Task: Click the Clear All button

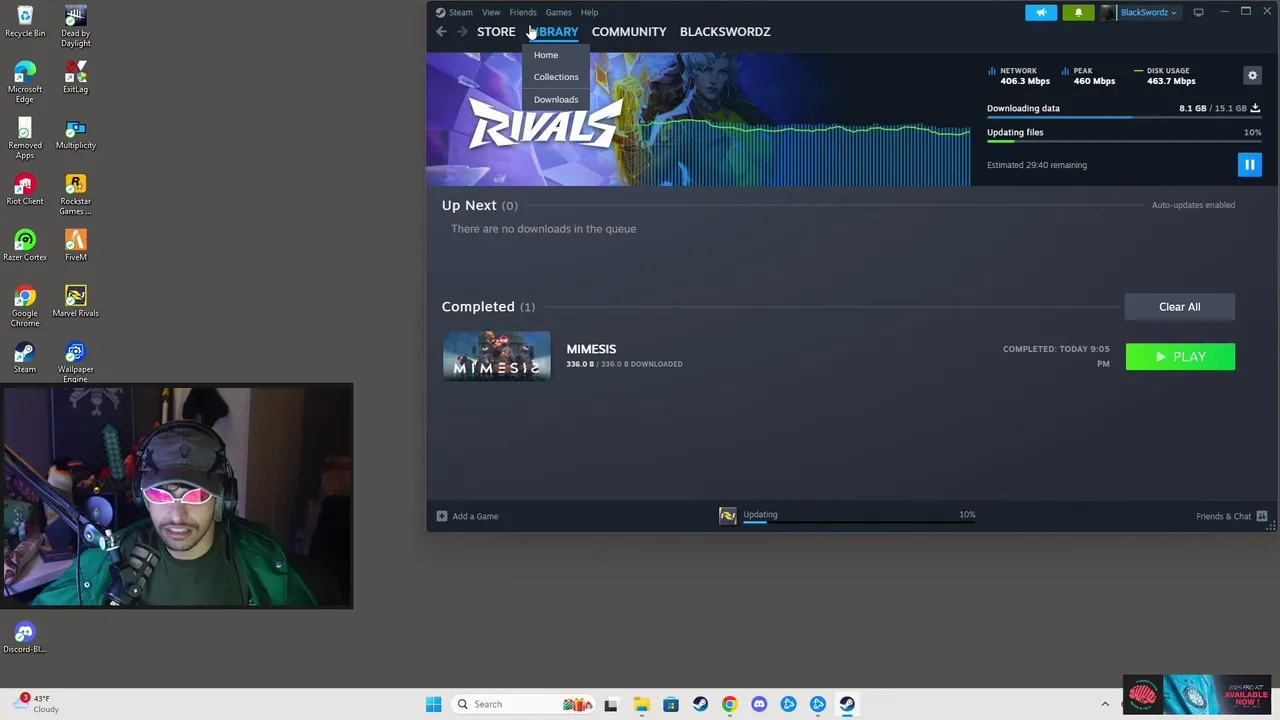Action: tap(1180, 307)
